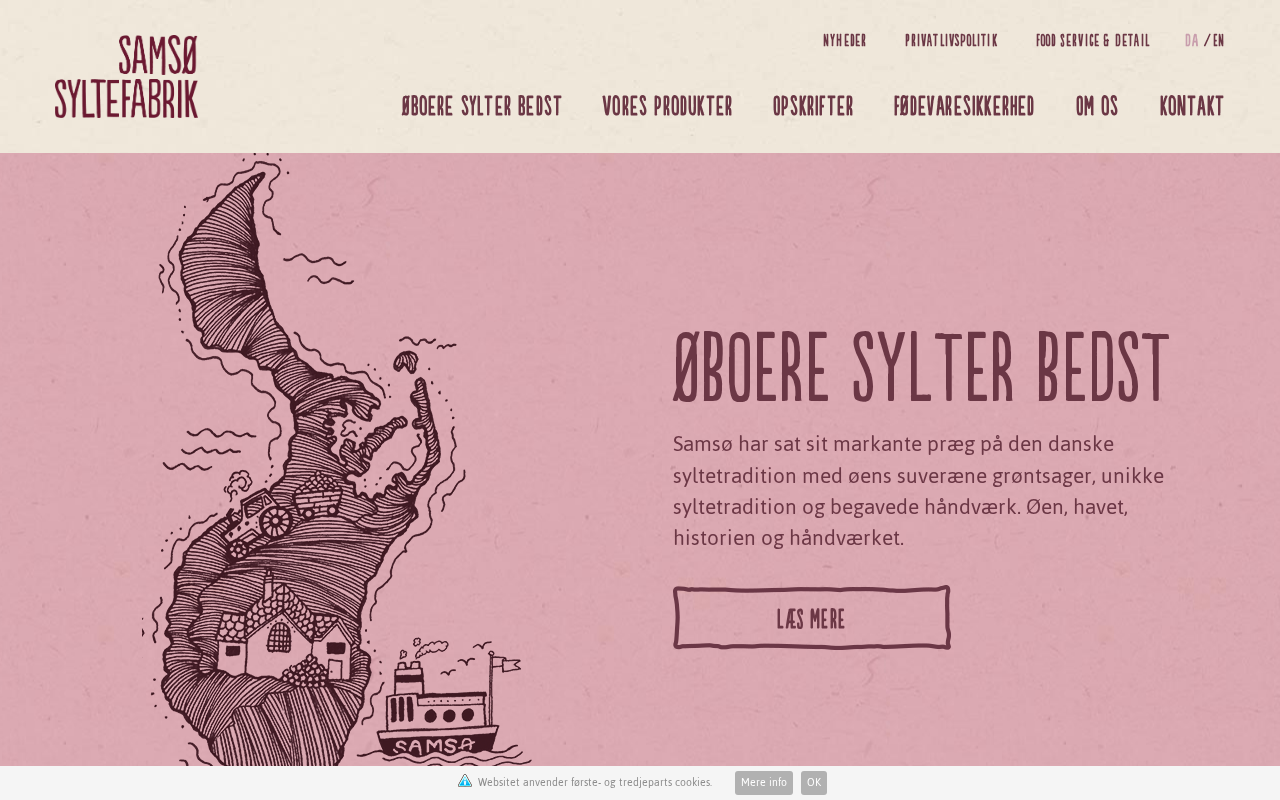Go to the Kontakt page

tap(1192, 106)
